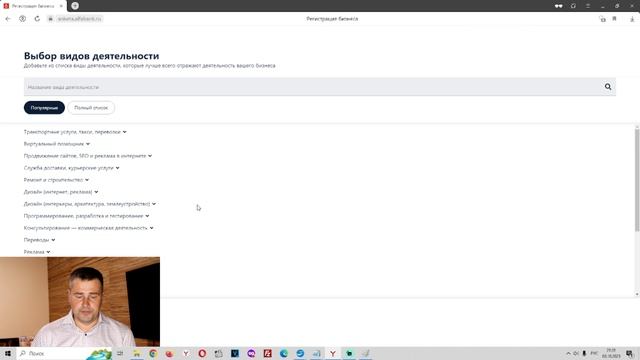This screenshot has width=640, height=360.
Task: Expand Переводы category
Action: coord(39,240)
